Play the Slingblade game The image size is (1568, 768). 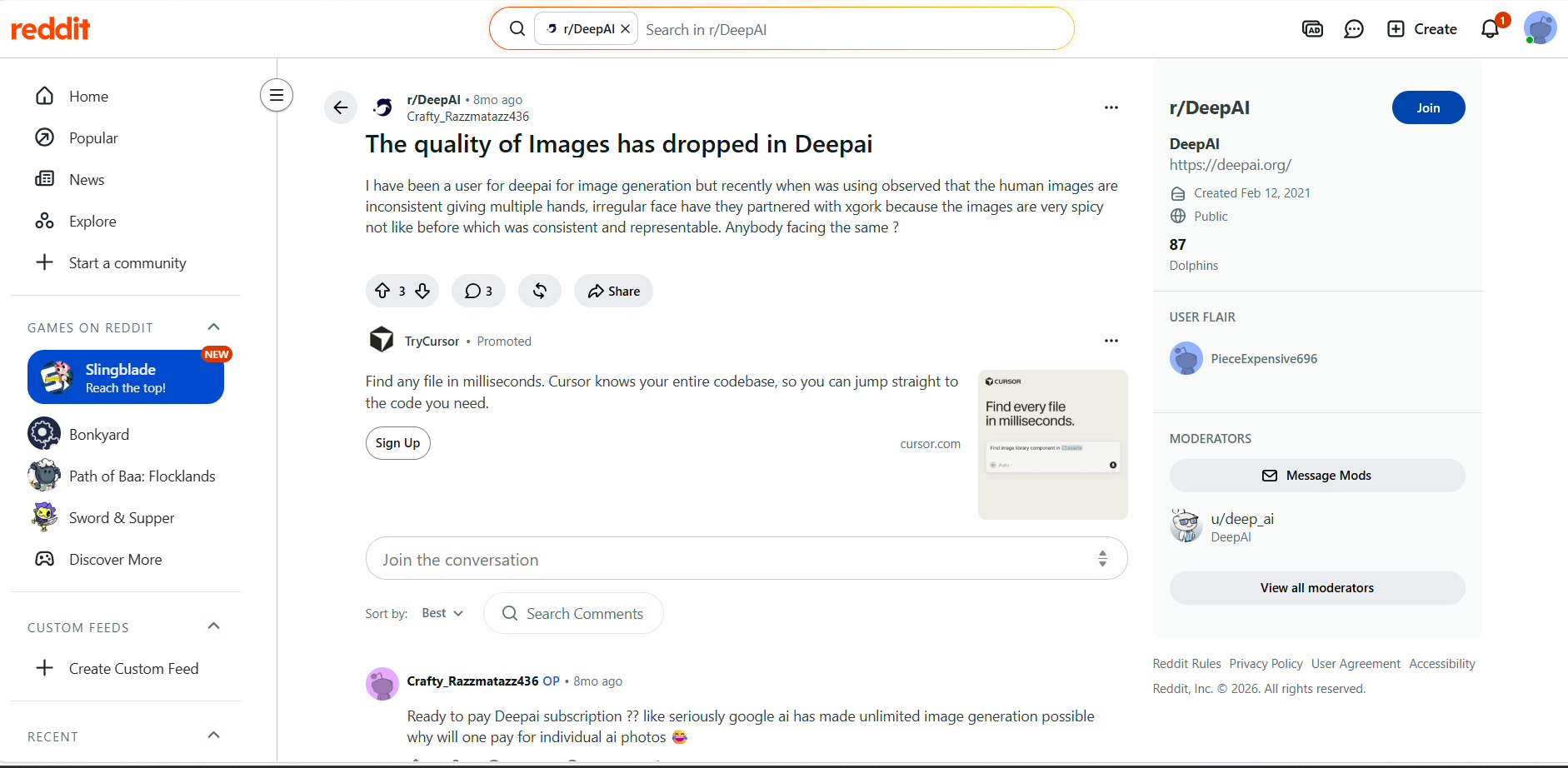pos(126,377)
